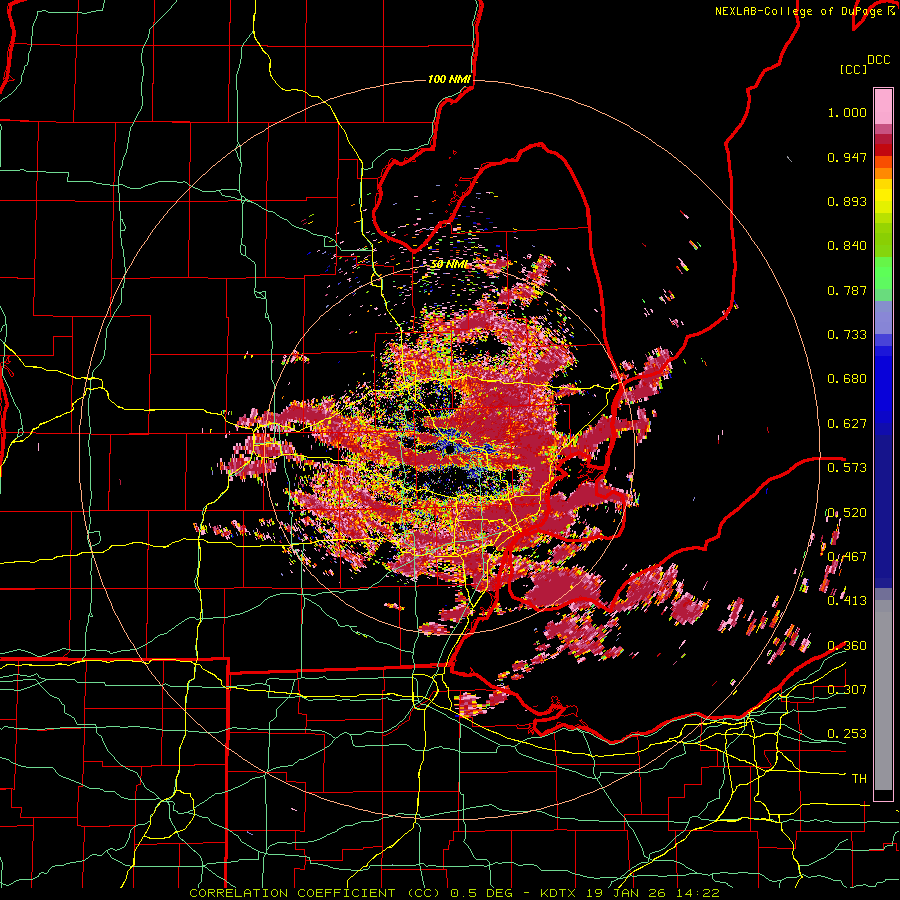Image resolution: width=900 pixels, height=900 pixels.
Task: Click the 100 NMI range ring label
Action: pyautogui.click(x=449, y=79)
